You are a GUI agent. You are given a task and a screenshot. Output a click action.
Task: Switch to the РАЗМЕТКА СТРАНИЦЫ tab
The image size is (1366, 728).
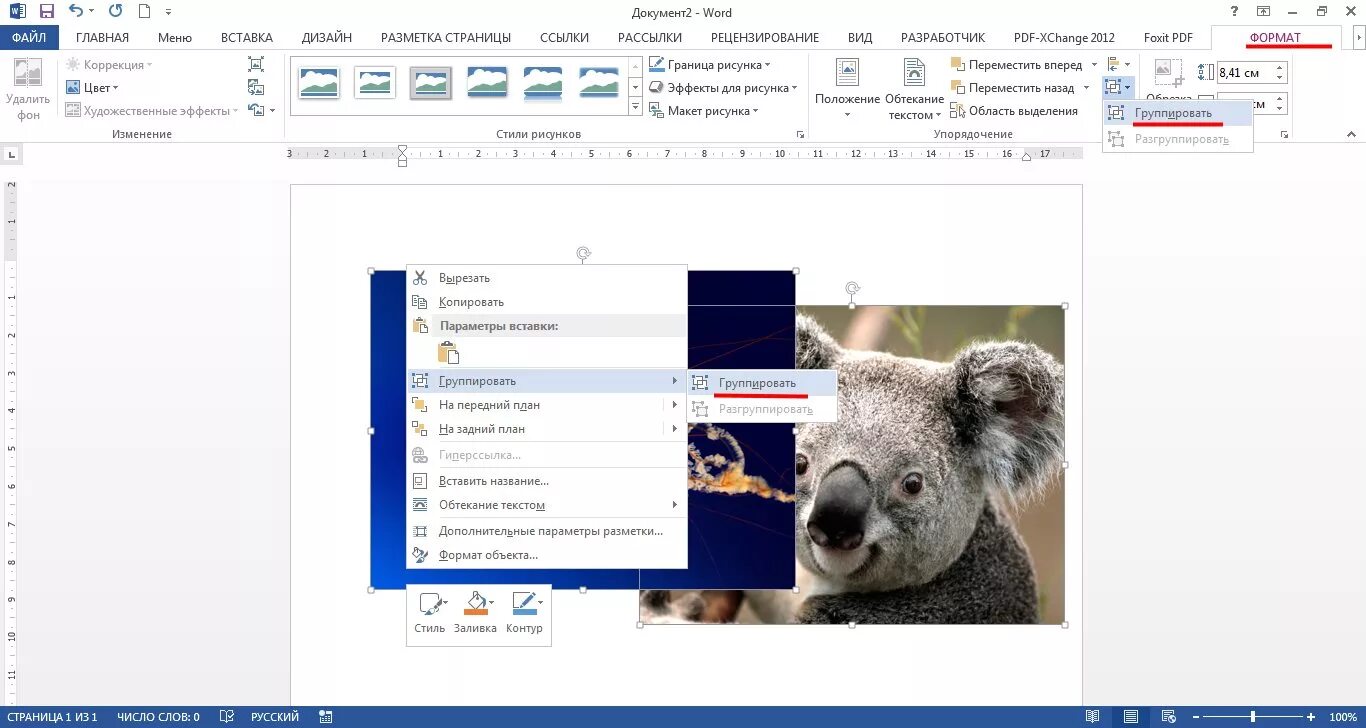[446, 38]
